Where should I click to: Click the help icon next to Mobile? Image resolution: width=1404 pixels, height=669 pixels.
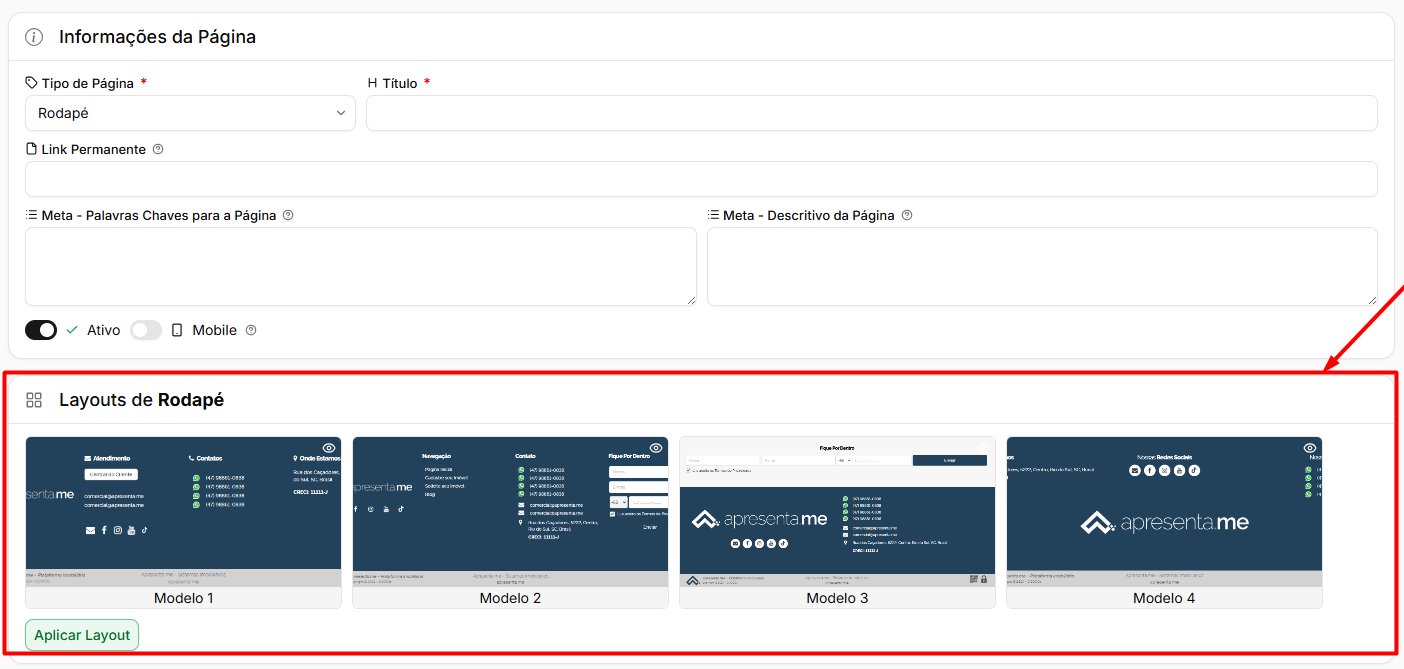[x=251, y=330]
